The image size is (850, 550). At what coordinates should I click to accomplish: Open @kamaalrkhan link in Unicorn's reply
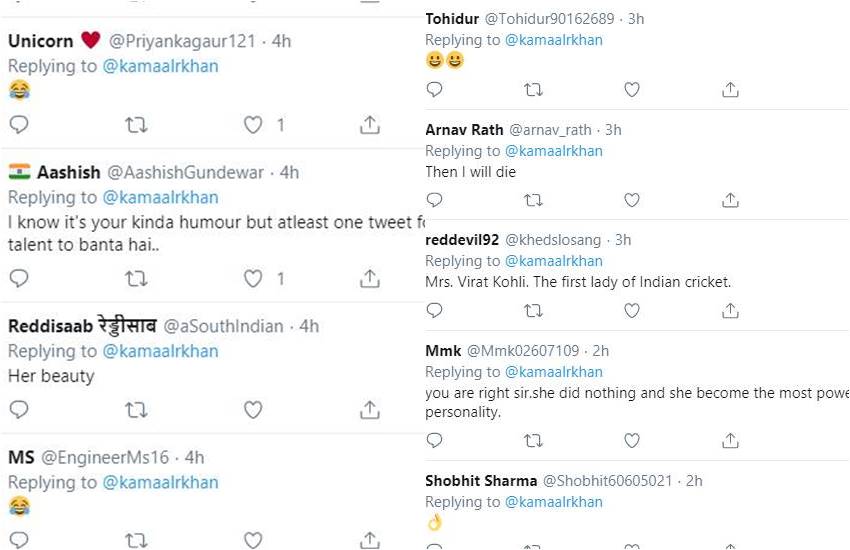tap(160, 66)
